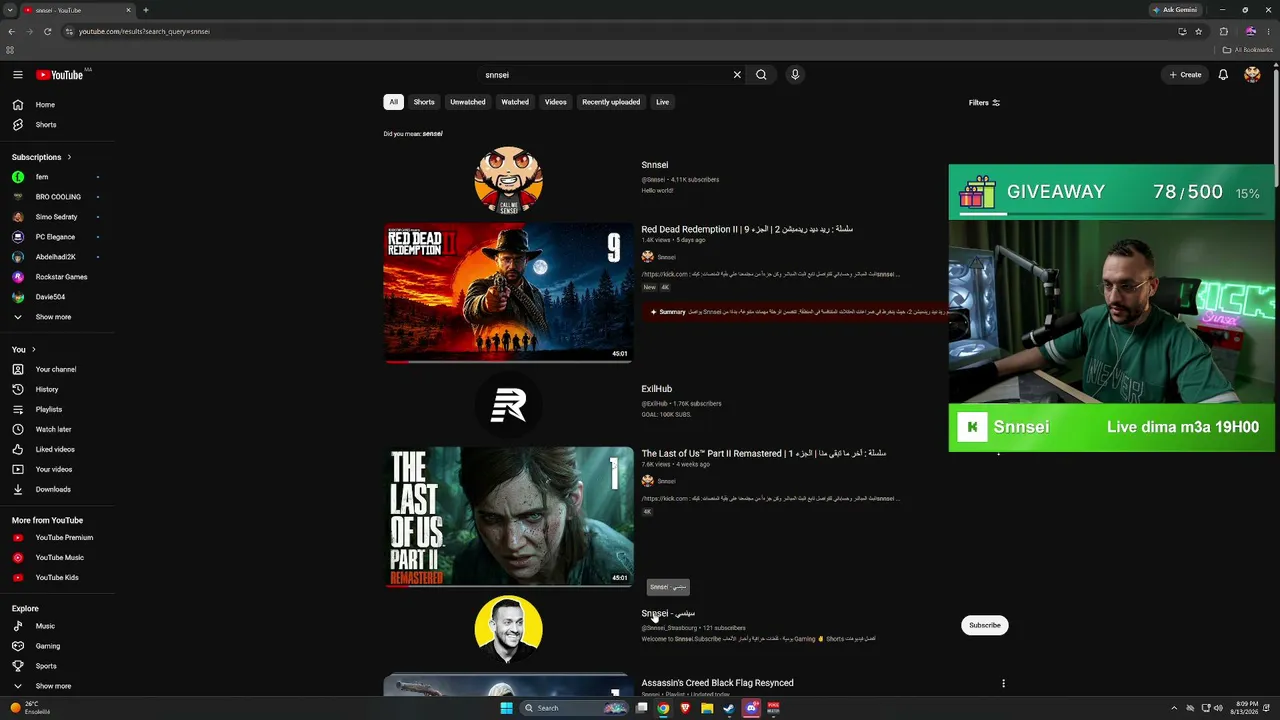Screen dimensions: 1280x720
Task: Click the Create button
Action: click(x=1185, y=75)
